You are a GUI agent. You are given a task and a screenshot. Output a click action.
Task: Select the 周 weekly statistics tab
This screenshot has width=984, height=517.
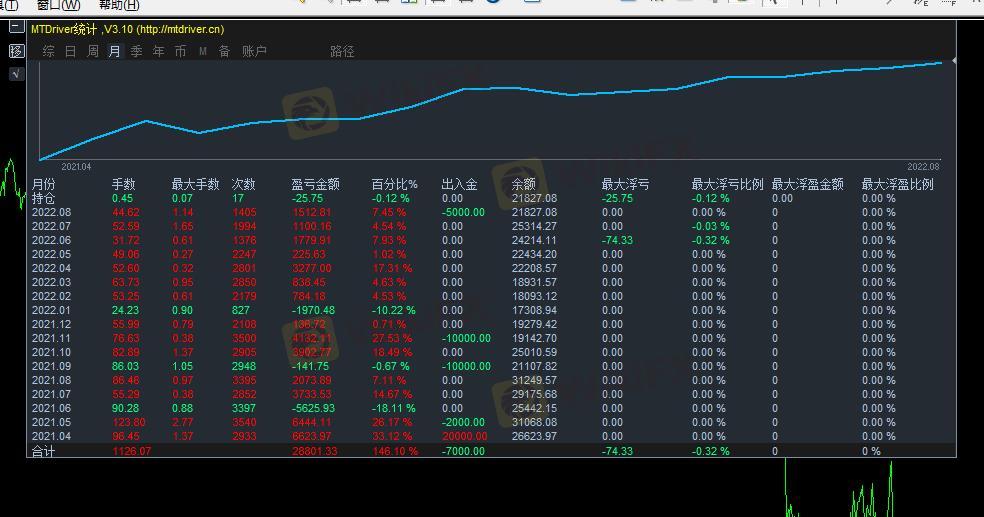point(93,51)
